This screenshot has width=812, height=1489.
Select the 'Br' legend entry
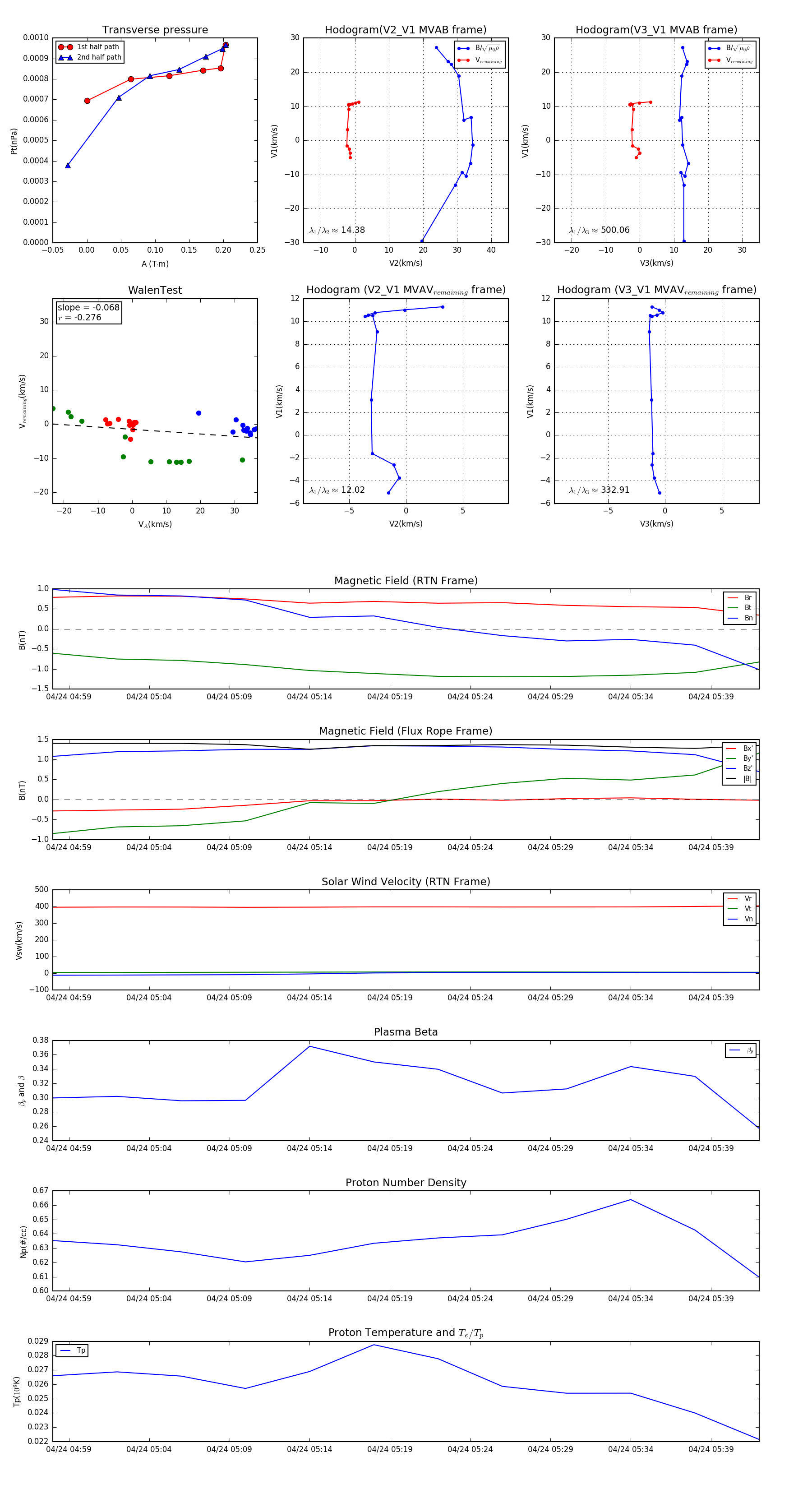pos(740,598)
